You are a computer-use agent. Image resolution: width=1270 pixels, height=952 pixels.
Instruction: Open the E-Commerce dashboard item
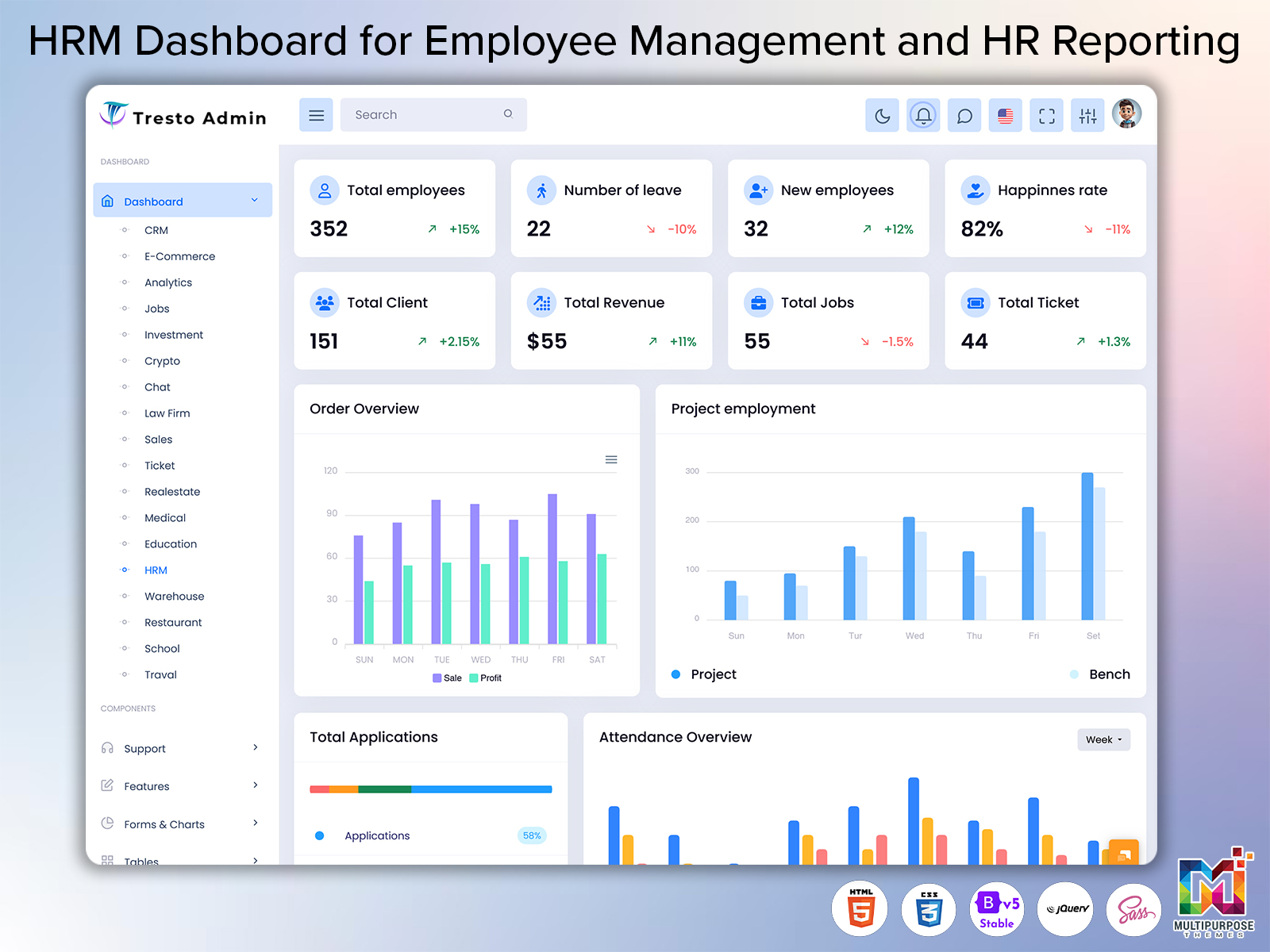pos(179,256)
